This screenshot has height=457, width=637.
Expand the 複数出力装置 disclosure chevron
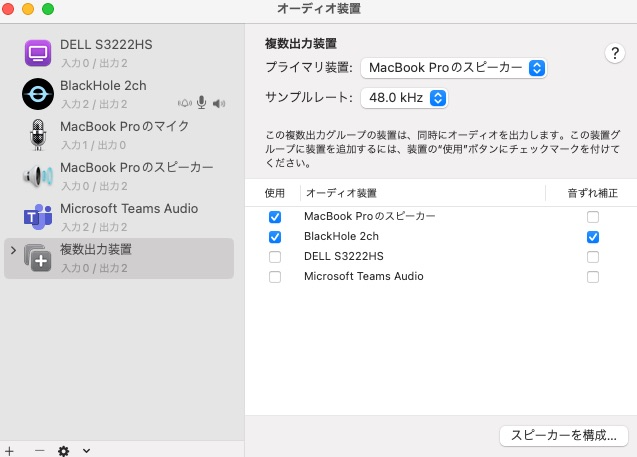13,250
